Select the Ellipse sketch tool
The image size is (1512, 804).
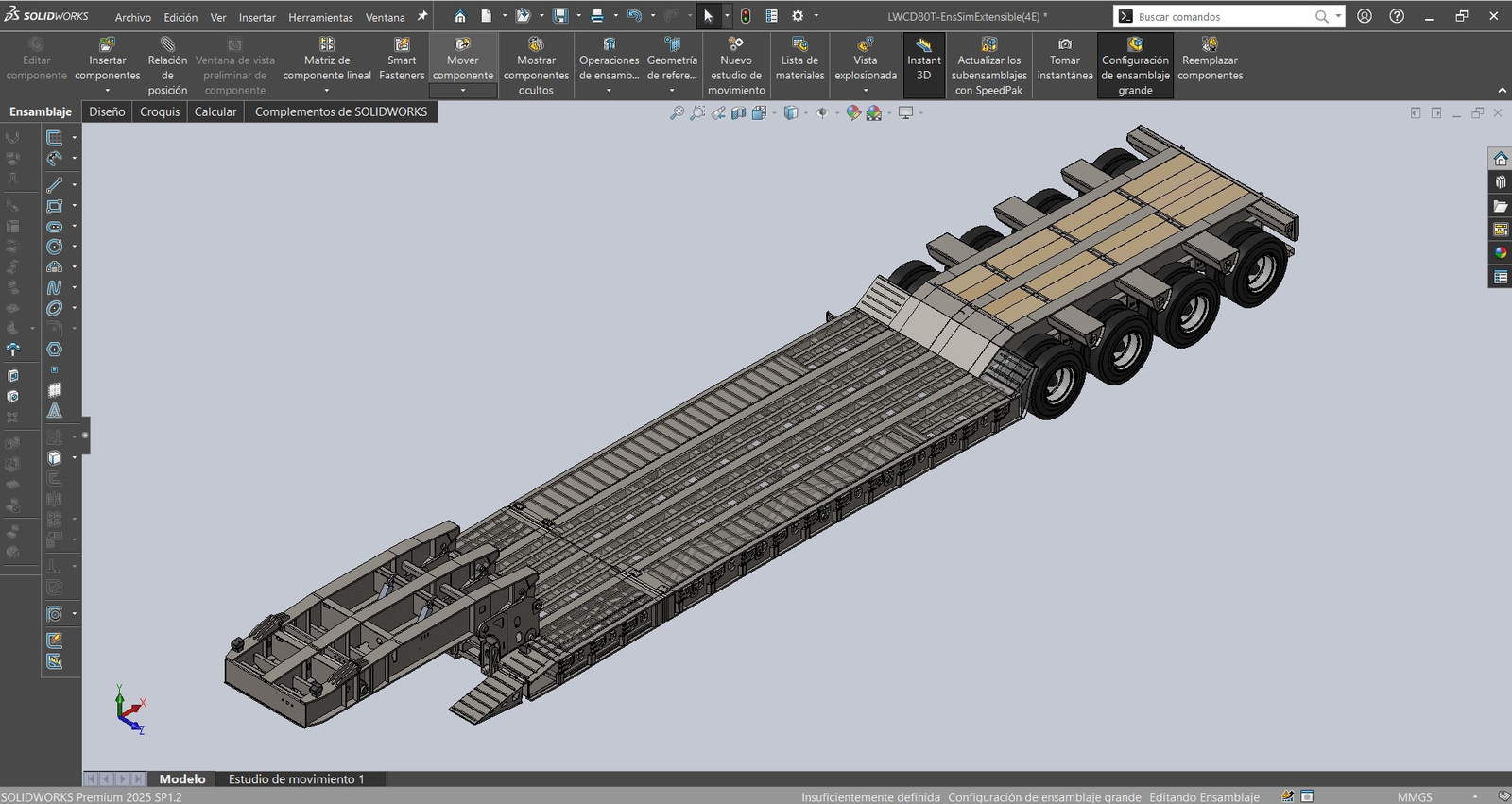click(x=55, y=308)
